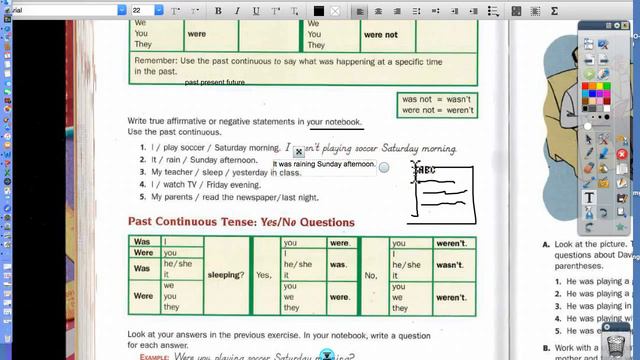Toggle bold formatting
This screenshot has height=360, width=640.
218,11
